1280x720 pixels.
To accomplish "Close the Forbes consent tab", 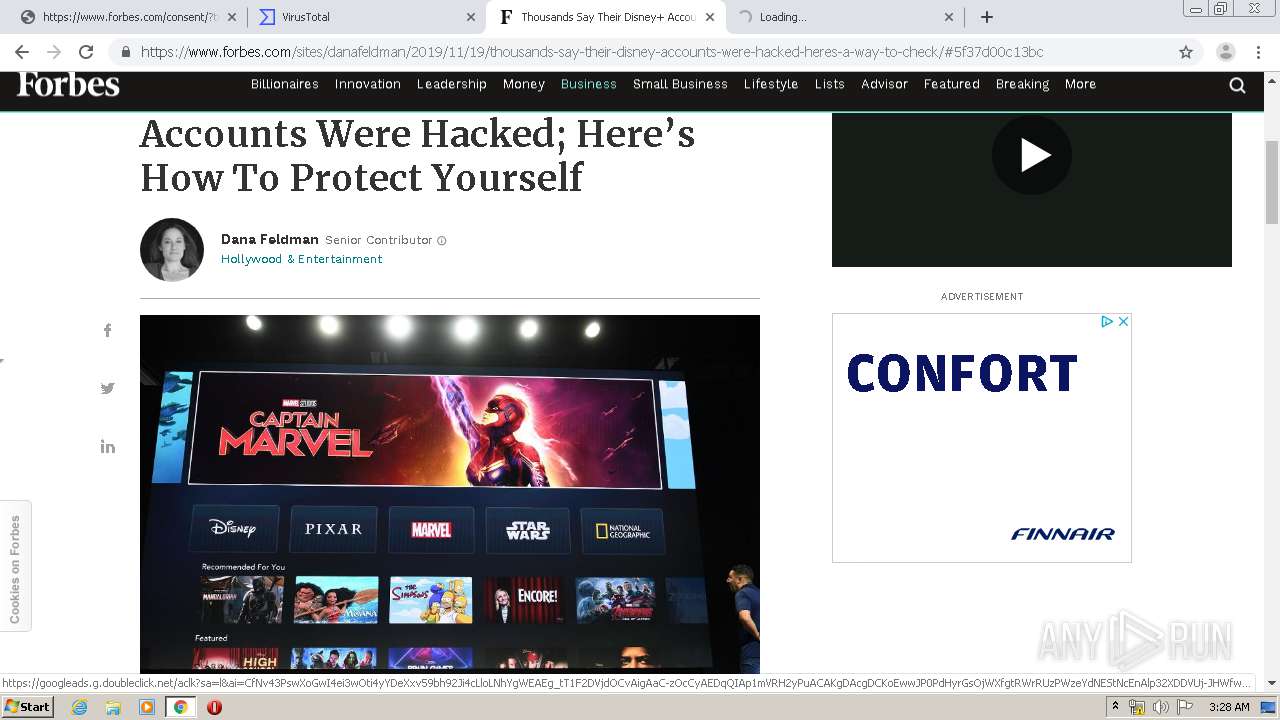I will [232, 17].
